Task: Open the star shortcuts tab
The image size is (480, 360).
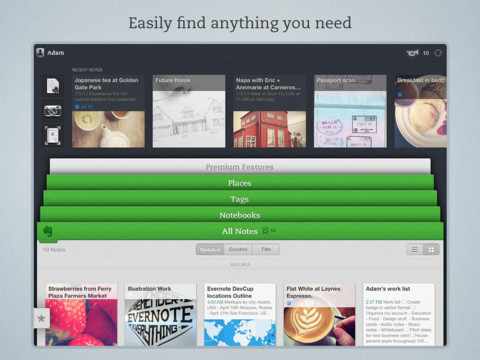Action: (x=42, y=318)
